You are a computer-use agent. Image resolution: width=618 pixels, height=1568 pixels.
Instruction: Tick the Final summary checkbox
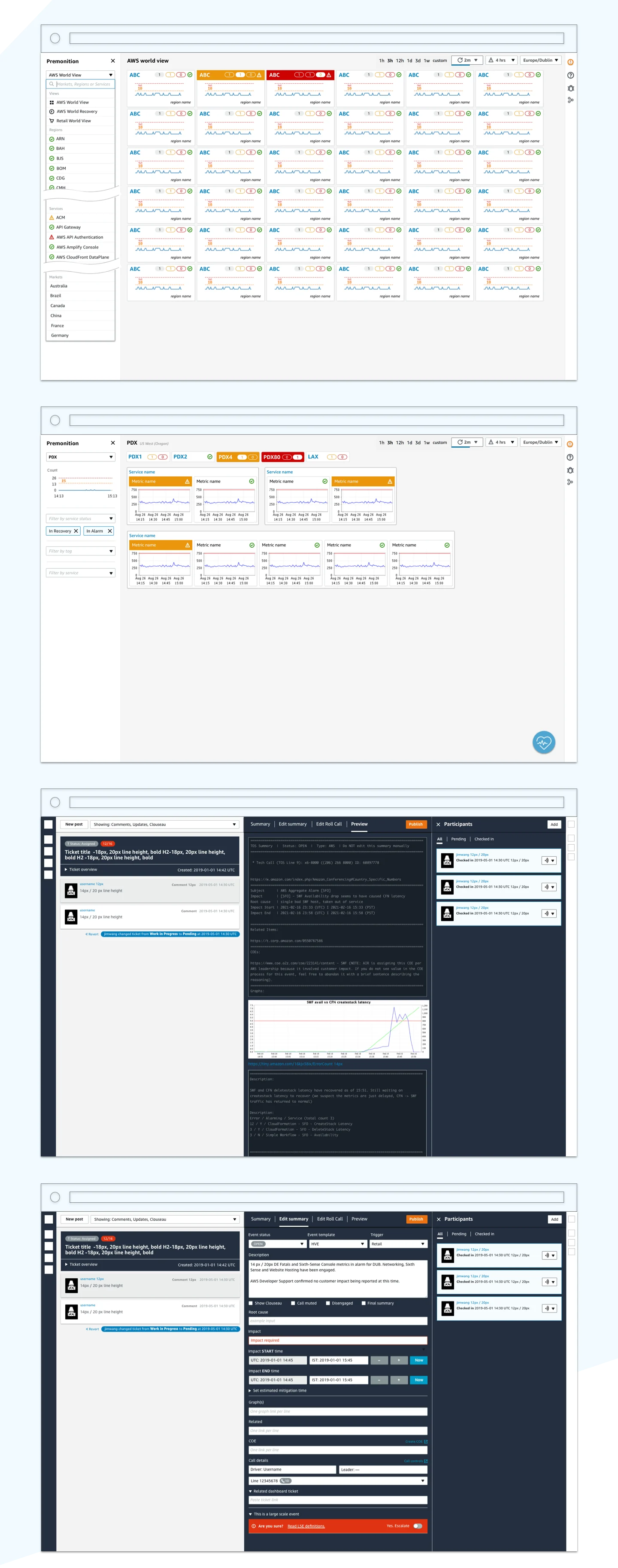pos(364,1303)
